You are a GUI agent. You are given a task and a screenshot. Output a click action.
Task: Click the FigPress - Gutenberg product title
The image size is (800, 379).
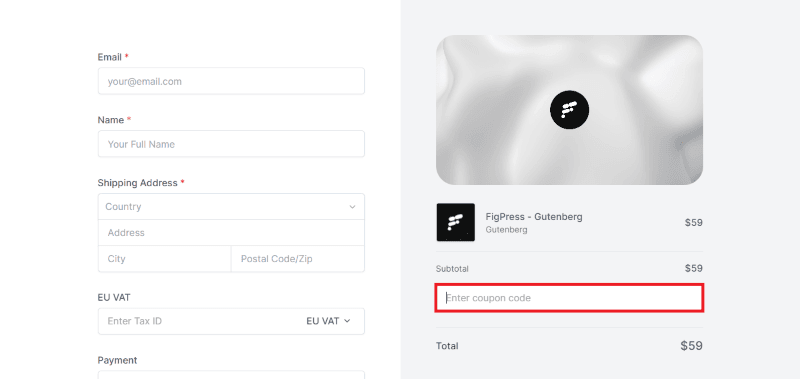coord(534,217)
